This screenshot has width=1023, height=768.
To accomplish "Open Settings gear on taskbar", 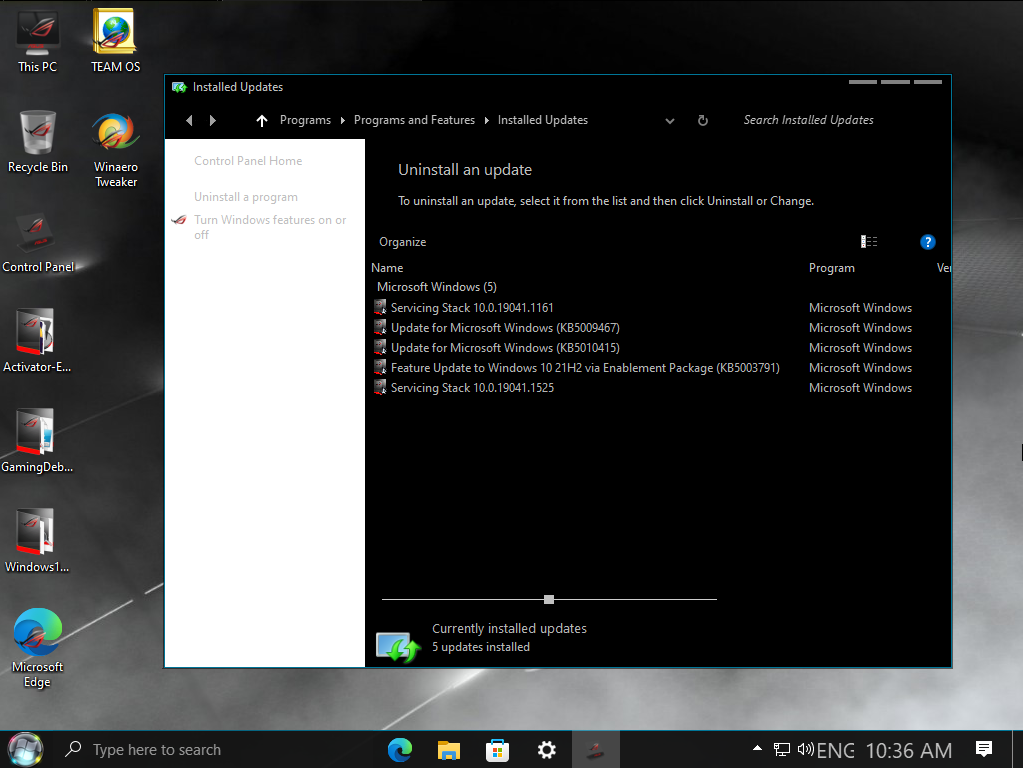I will coord(547,750).
